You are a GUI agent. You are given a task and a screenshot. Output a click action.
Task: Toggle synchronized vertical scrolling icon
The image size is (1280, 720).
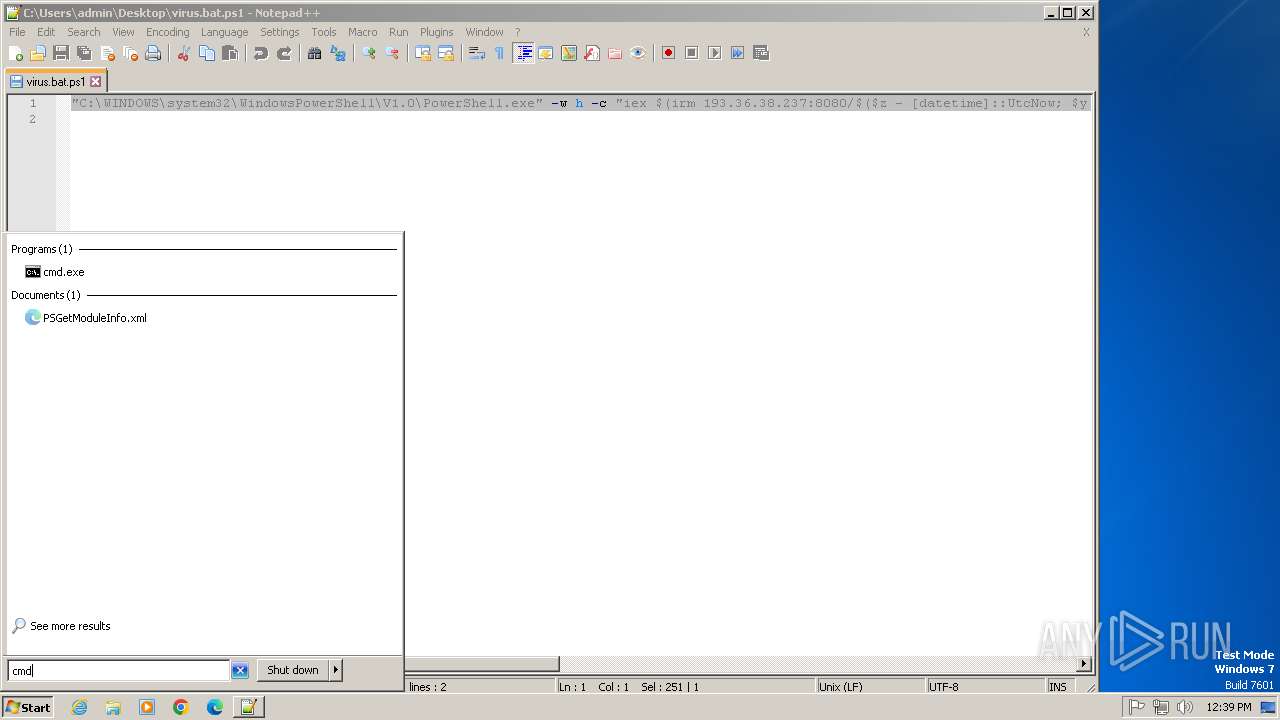coord(423,53)
